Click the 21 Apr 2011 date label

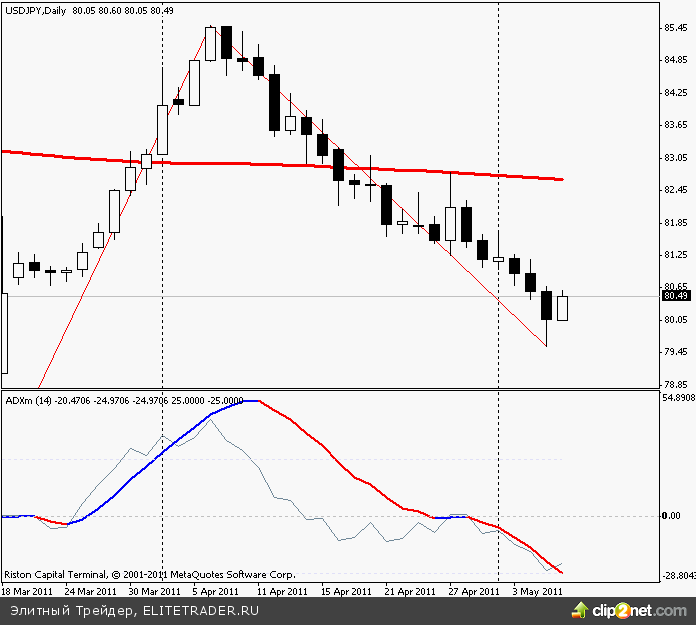(409, 591)
